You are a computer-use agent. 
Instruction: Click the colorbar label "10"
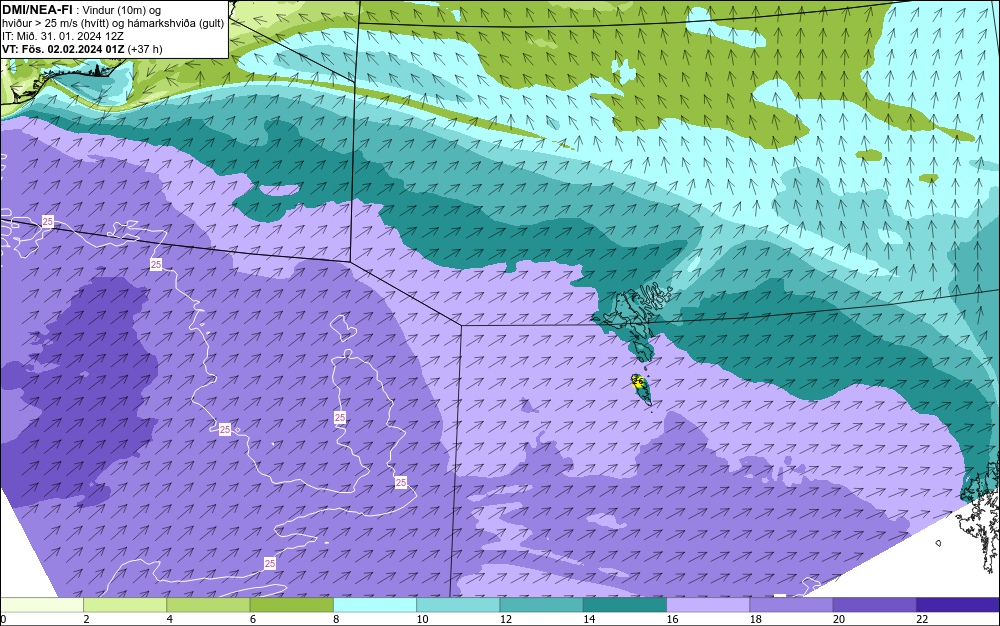(423, 619)
